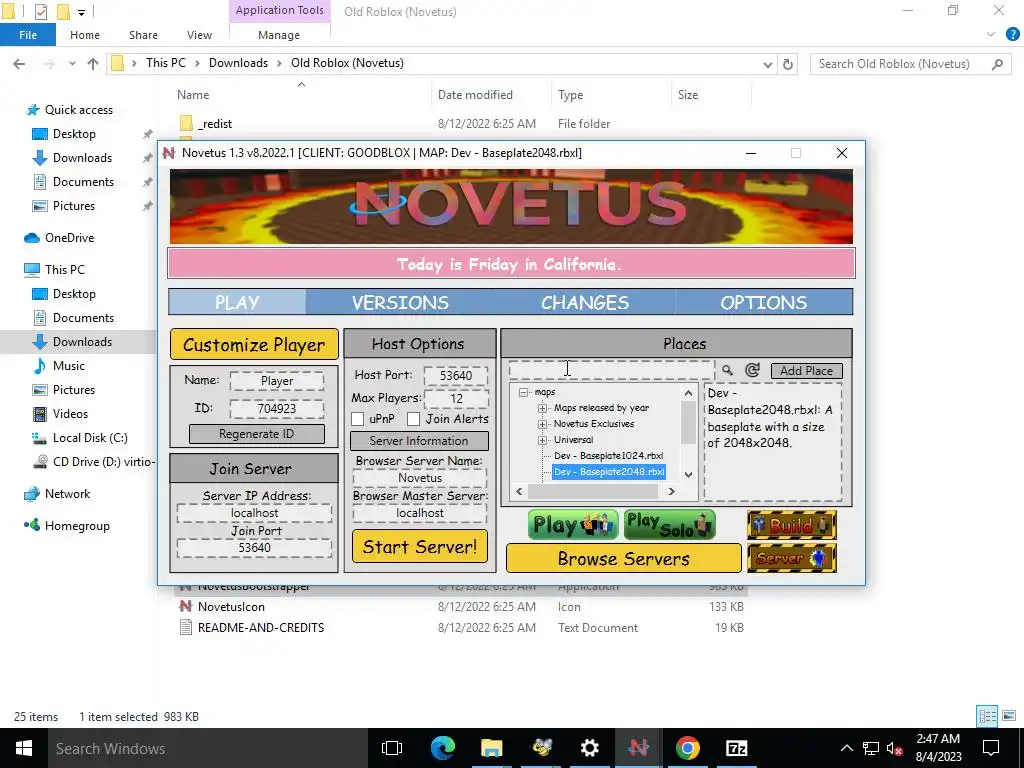Expand the Universal maps node

point(542,440)
